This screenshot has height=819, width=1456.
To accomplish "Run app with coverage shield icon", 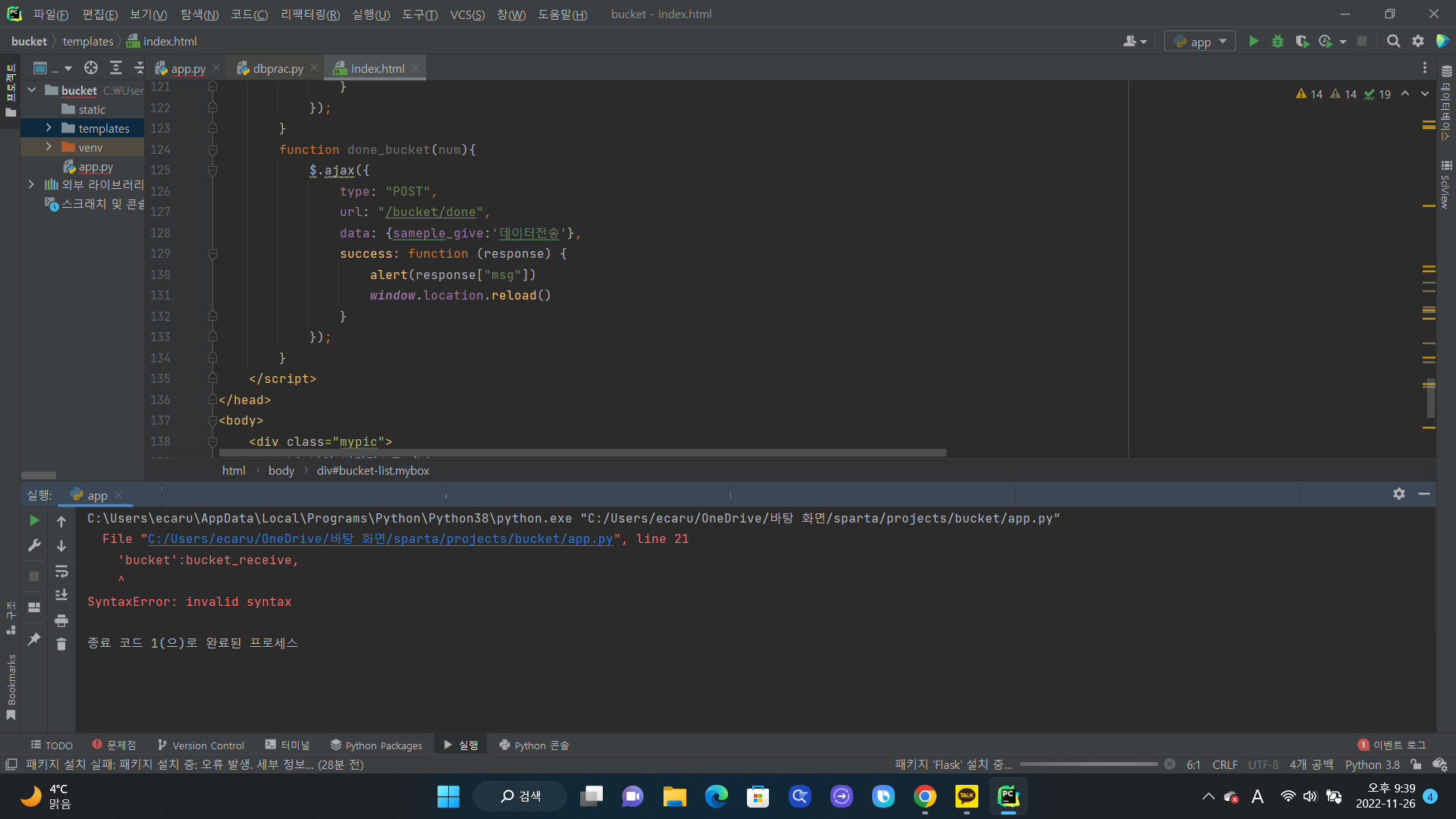I will point(1302,42).
